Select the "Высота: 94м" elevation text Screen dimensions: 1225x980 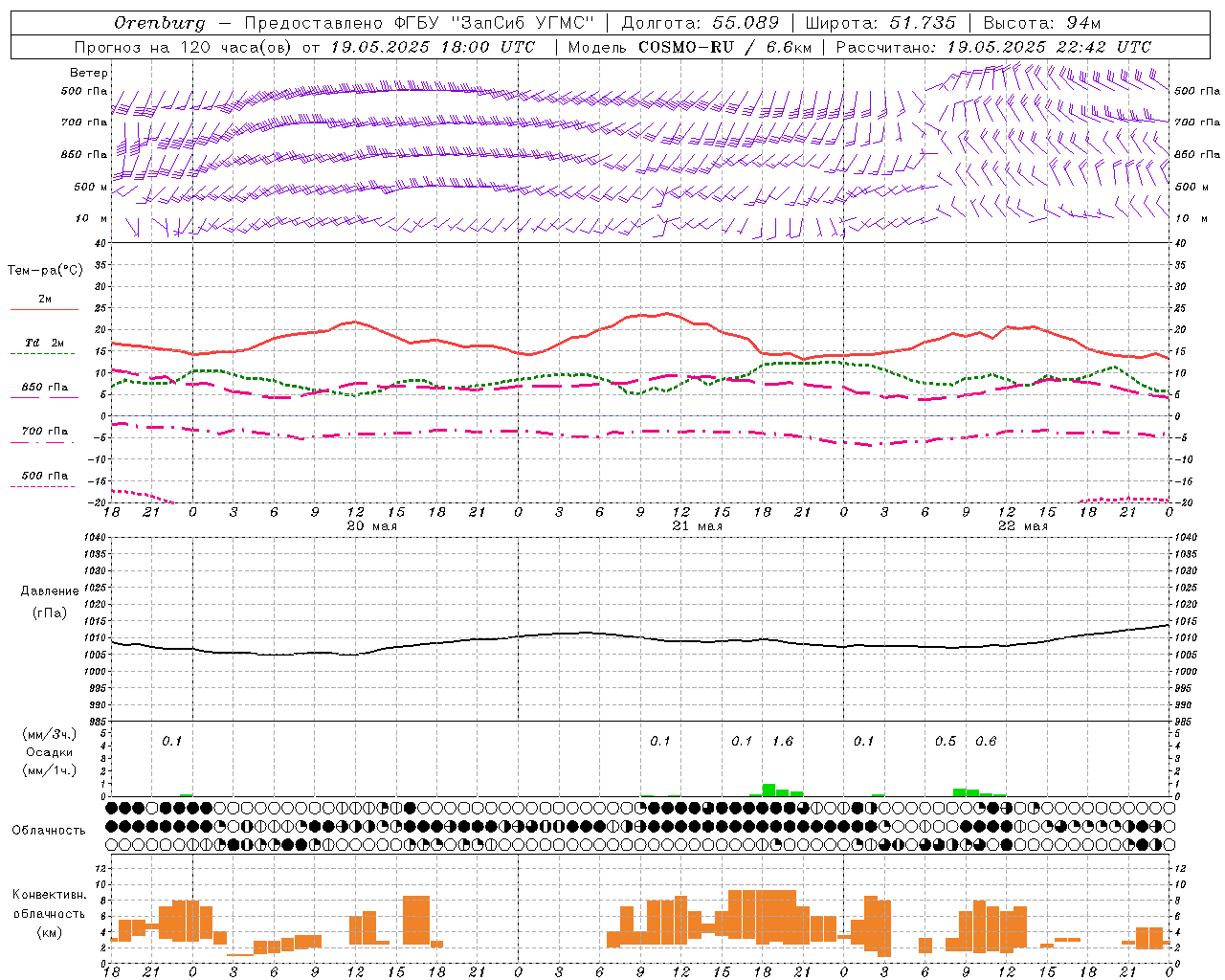pyautogui.click(x=1042, y=23)
